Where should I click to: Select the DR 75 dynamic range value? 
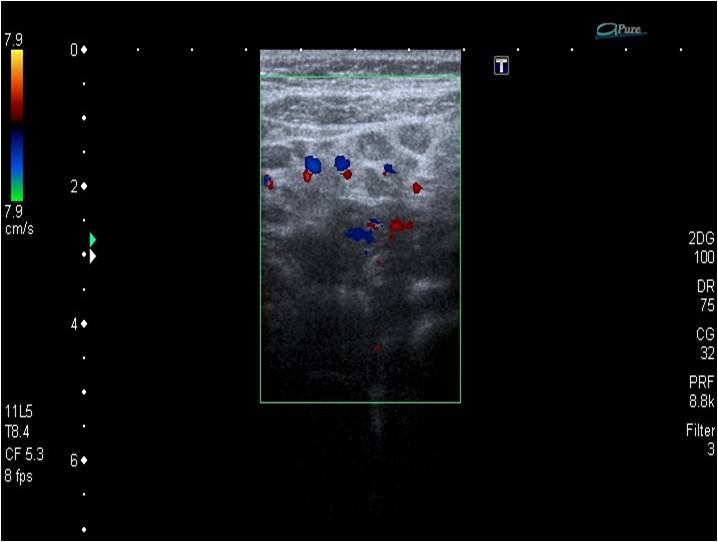pos(705,296)
